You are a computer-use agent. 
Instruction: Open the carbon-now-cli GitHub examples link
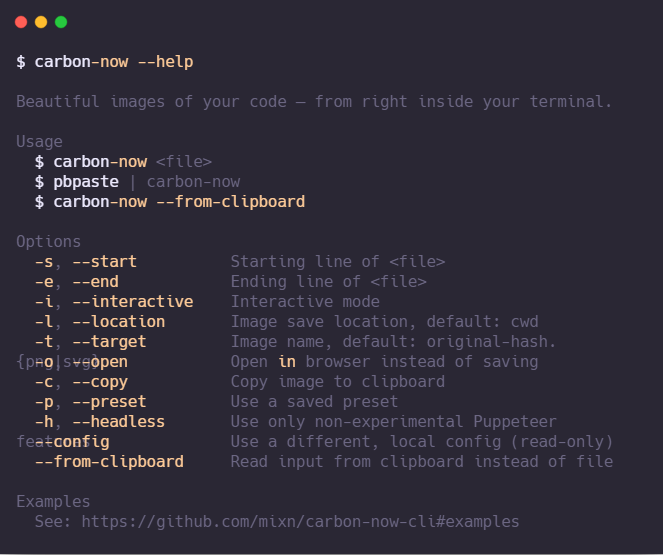pyautogui.click(x=300, y=521)
